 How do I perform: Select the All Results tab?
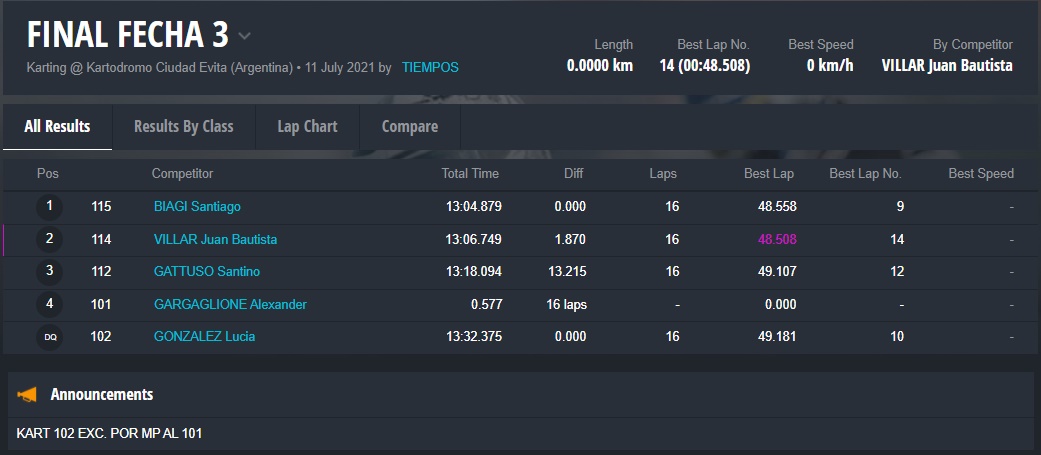[x=57, y=126]
